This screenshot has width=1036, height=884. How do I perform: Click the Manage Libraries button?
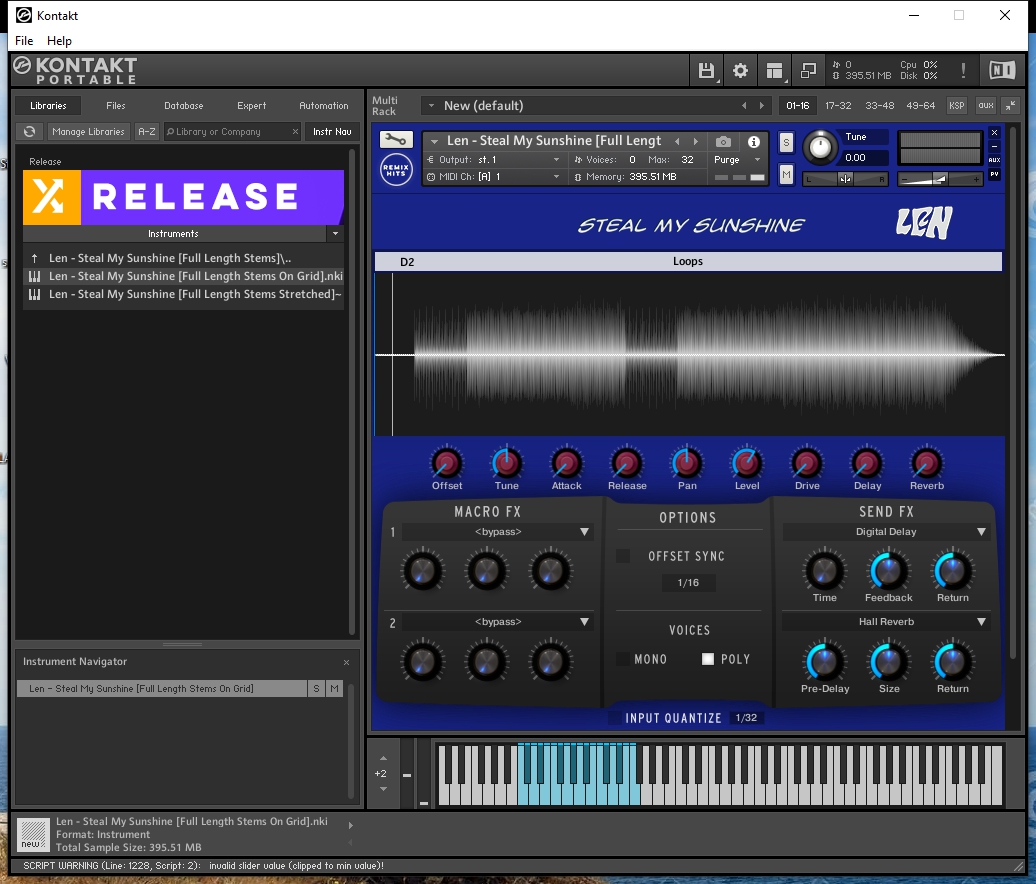[x=89, y=131]
